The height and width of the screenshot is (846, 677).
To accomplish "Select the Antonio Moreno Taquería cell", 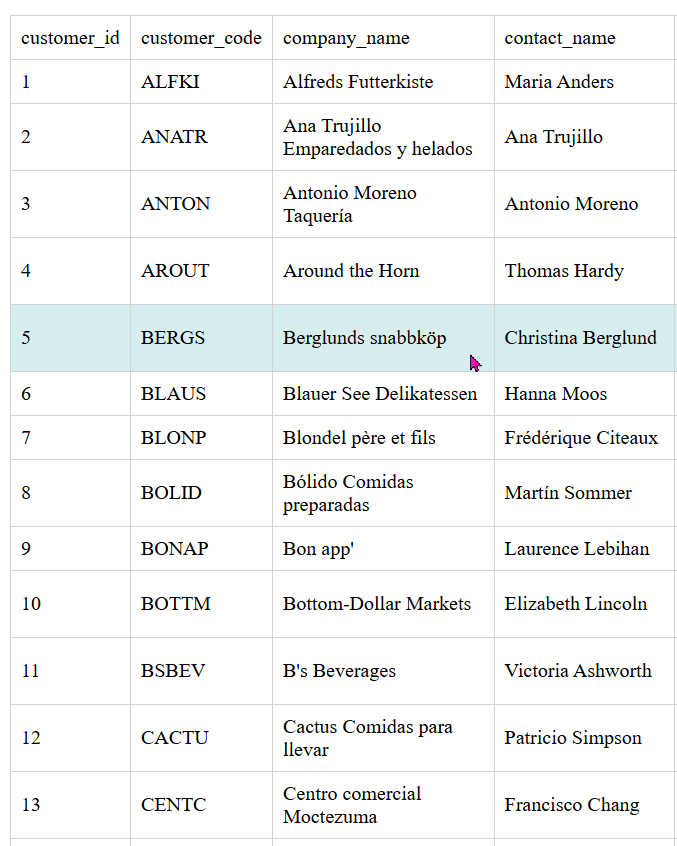I will (350, 204).
